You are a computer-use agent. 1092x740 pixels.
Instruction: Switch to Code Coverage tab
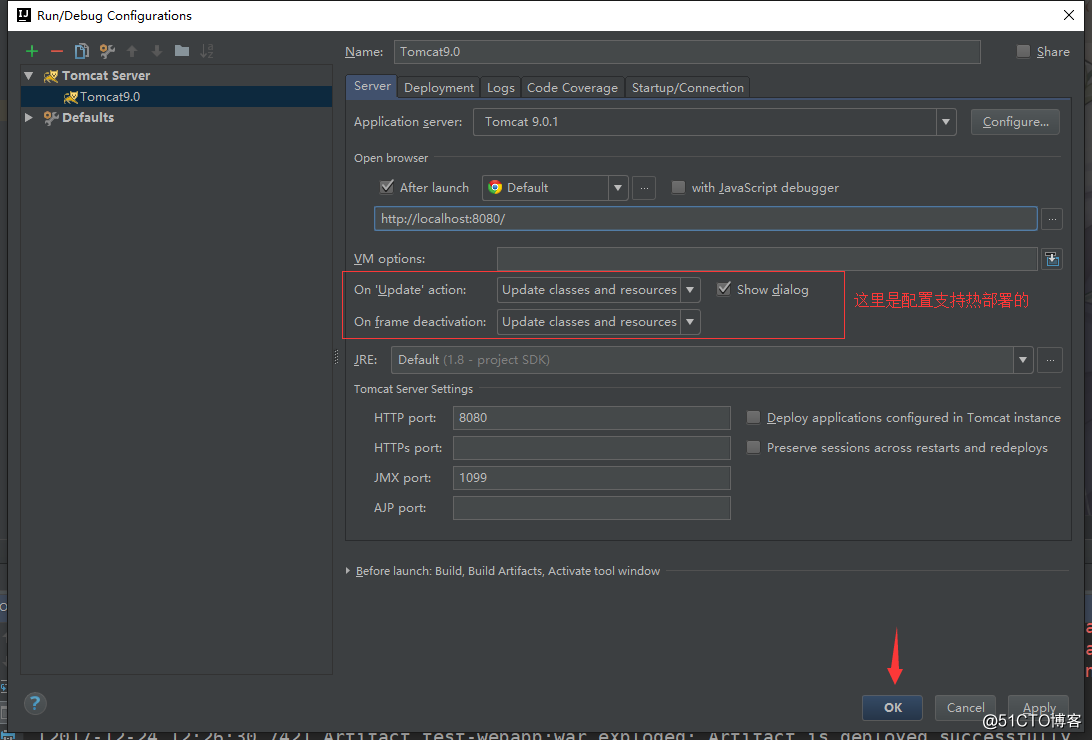pyautogui.click(x=572, y=88)
